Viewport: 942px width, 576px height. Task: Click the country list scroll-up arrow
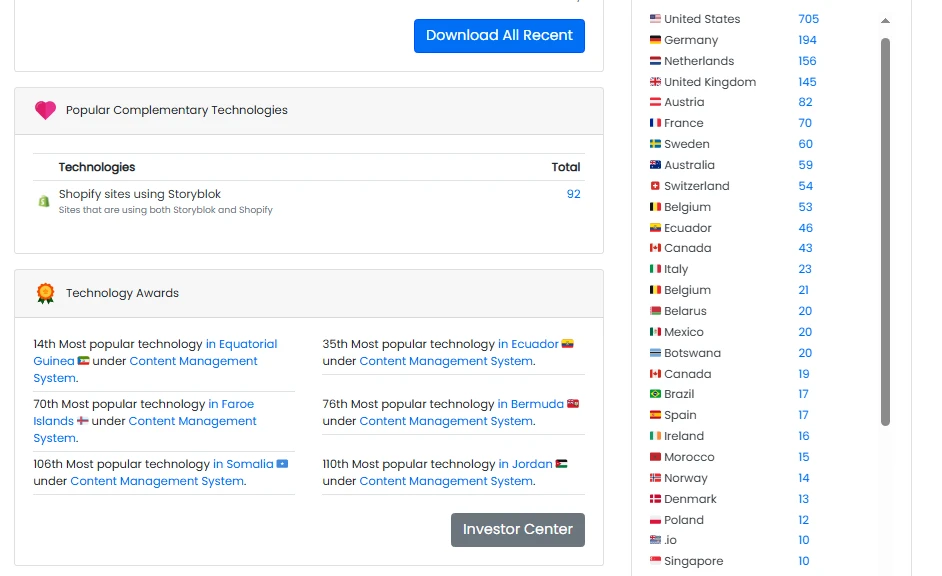point(885,20)
